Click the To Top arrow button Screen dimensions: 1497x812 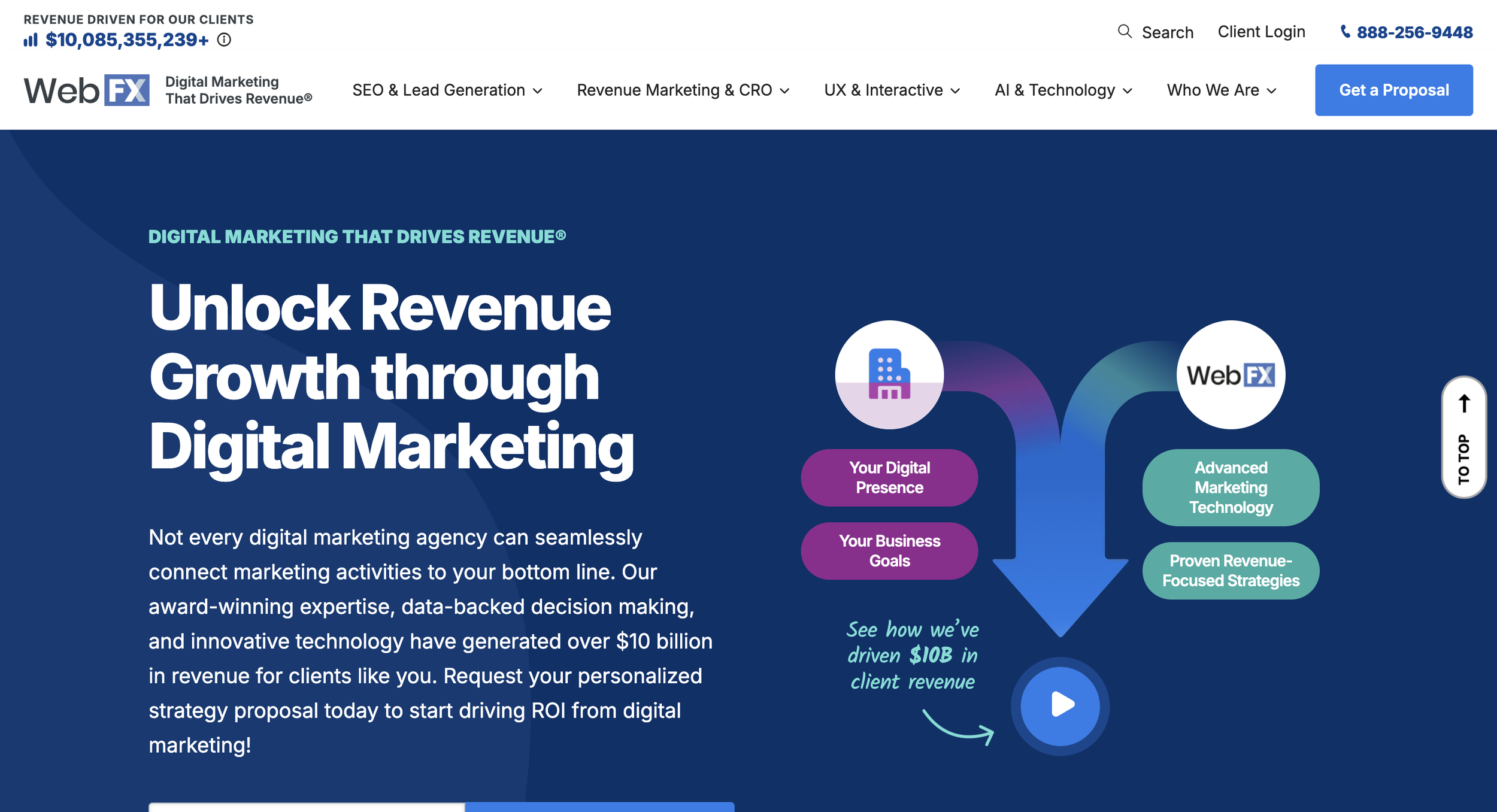1463,437
